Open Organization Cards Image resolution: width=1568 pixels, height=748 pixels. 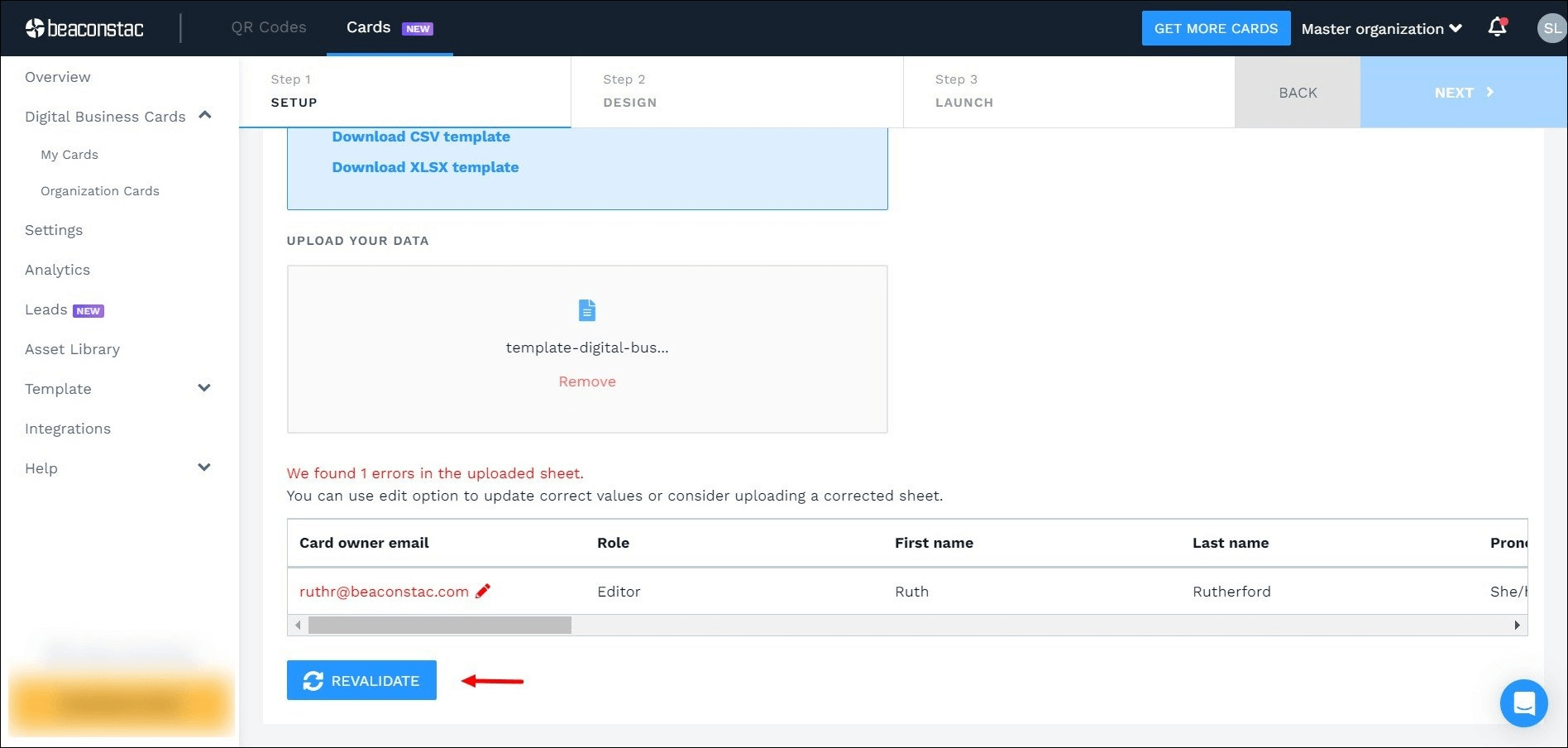pos(100,191)
